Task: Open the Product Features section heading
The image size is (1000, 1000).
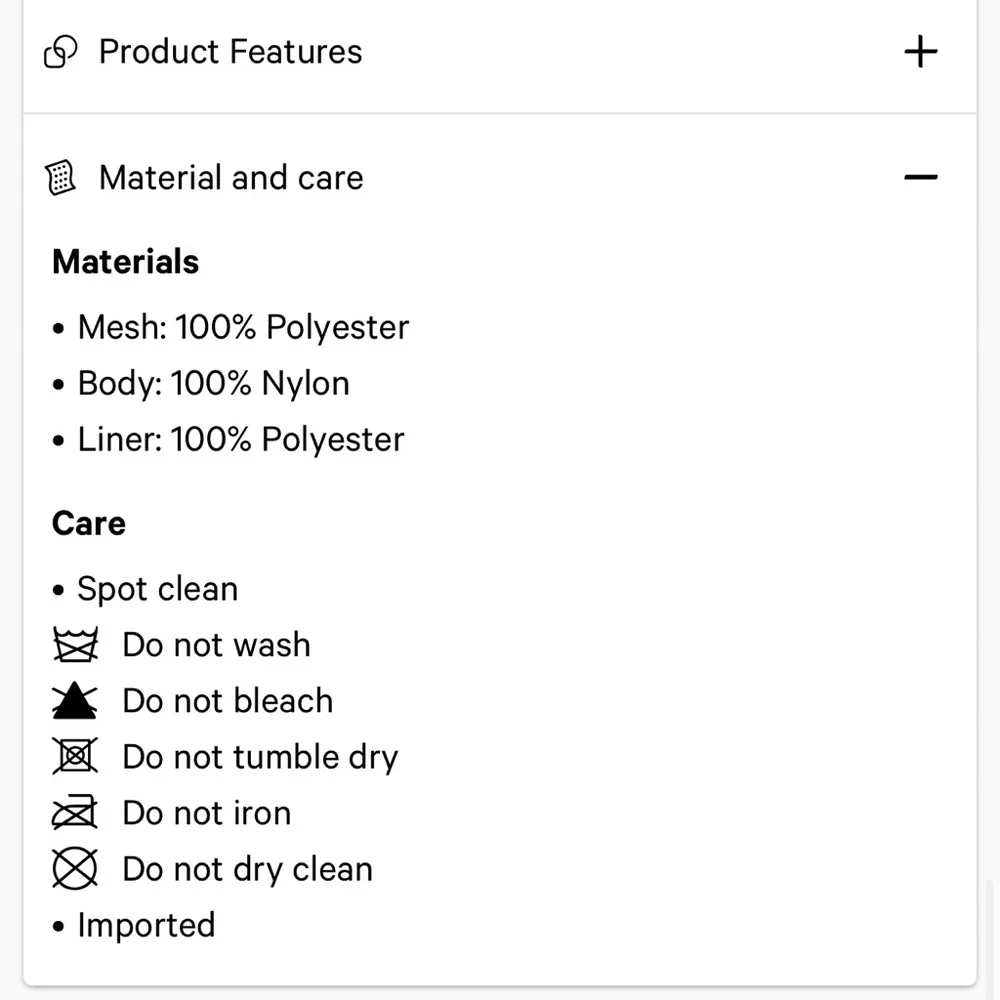Action: point(230,52)
